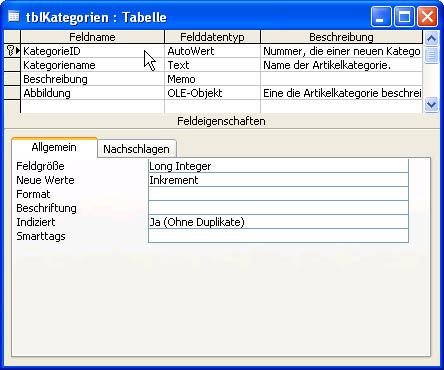Click the Text data type cell
444x370 pixels.
click(212, 65)
